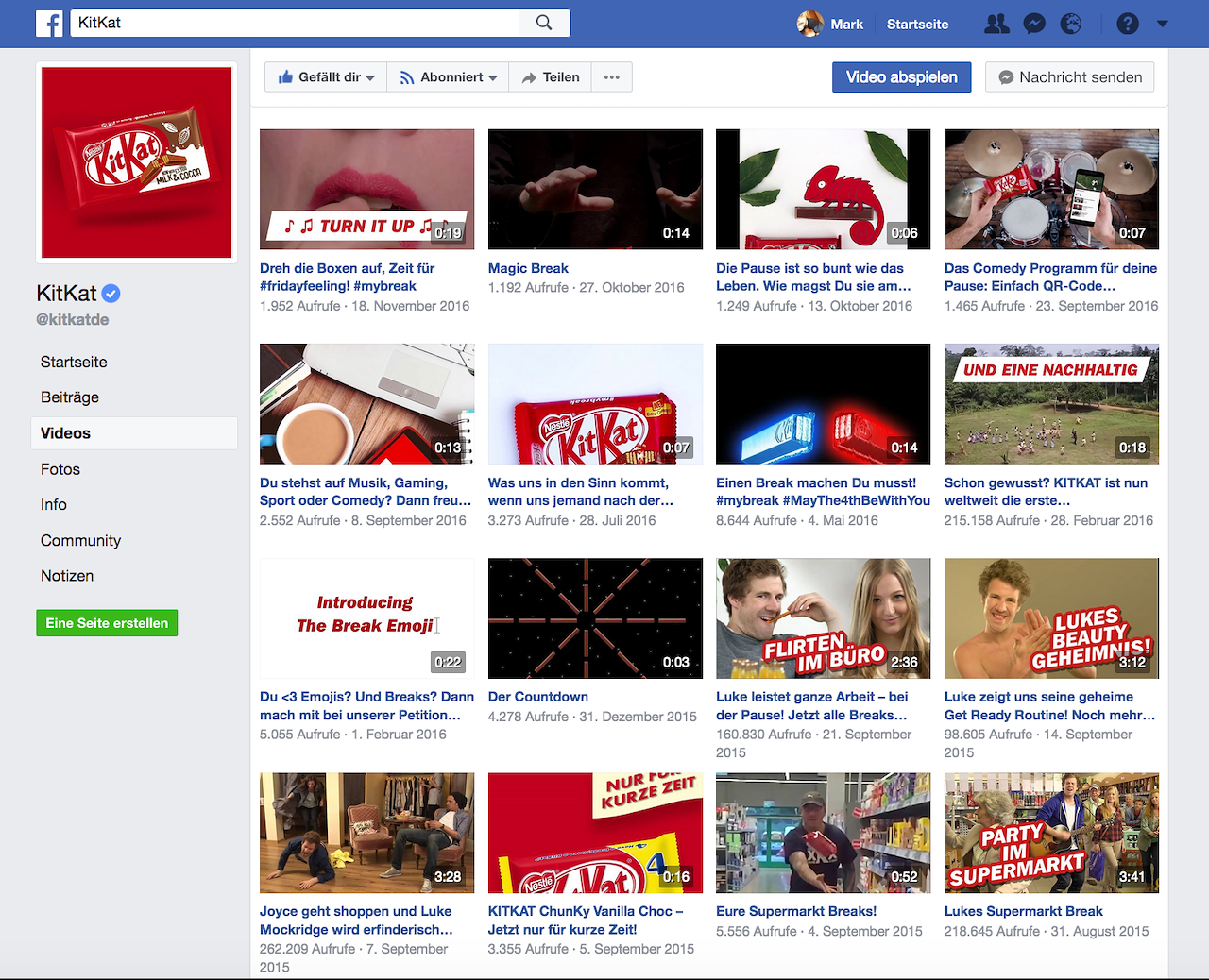This screenshot has width=1209, height=980.
Task: Click Du stehst auf Musik title link
Action: [x=366, y=491]
